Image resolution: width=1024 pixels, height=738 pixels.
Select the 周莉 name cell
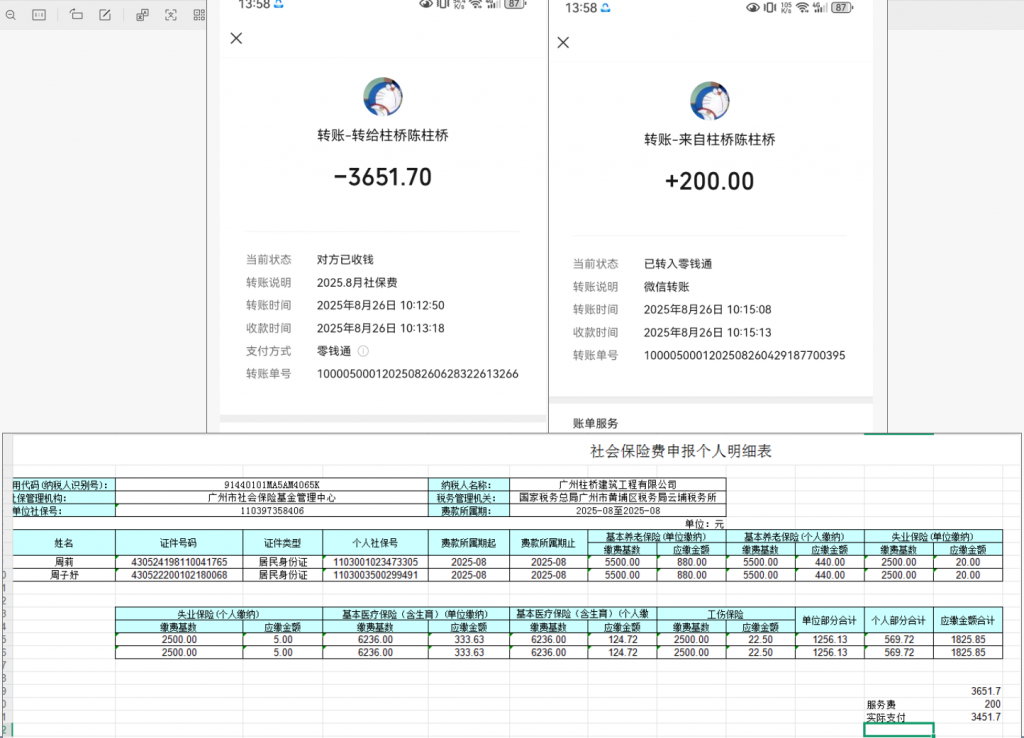pyautogui.click(x=63, y=562)
